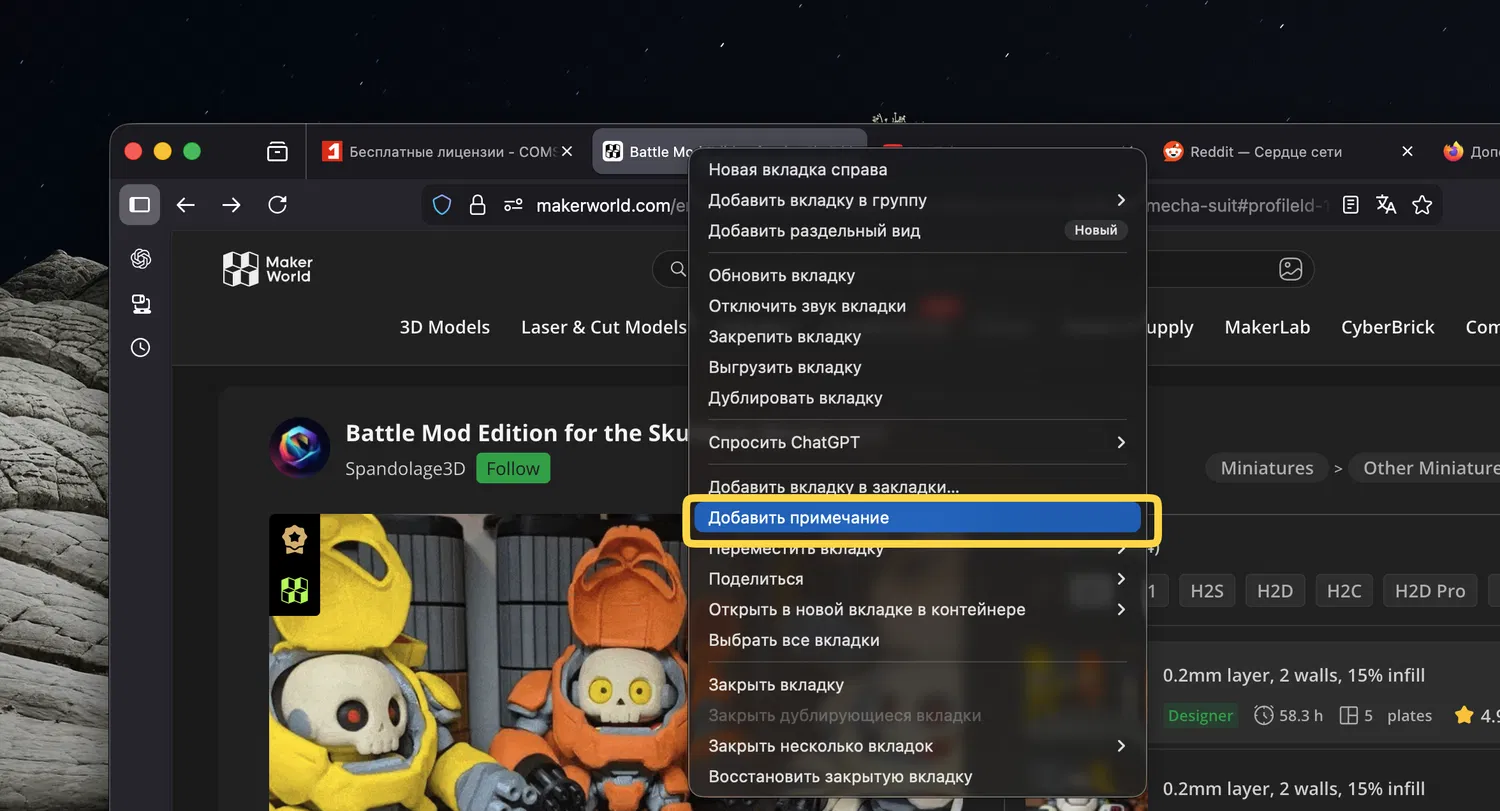The height and width of the screenshot is (811, 1500).
Task: Click the magnifier icon in MakerWorld search
Action: click(678, 268)
